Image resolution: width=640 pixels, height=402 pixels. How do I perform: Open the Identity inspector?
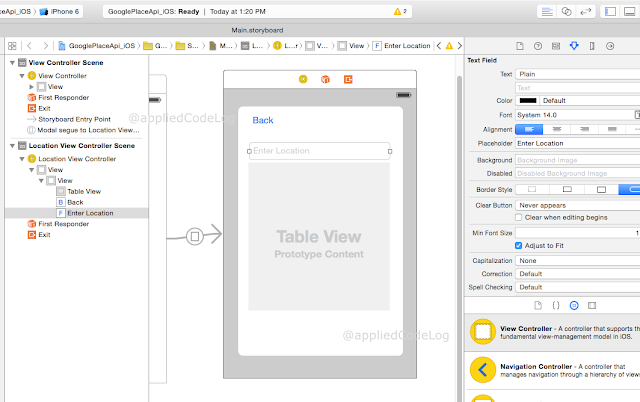556,46
